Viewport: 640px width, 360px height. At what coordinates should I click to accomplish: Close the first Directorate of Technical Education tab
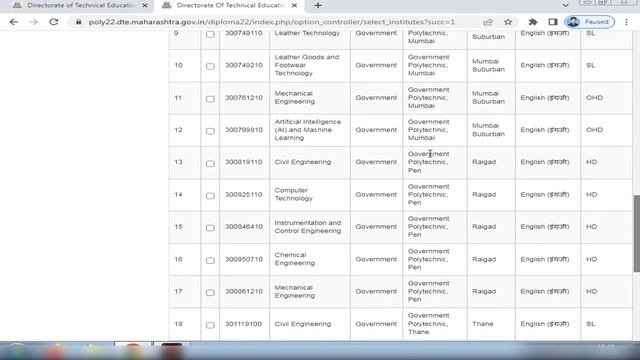coord(145,5)
